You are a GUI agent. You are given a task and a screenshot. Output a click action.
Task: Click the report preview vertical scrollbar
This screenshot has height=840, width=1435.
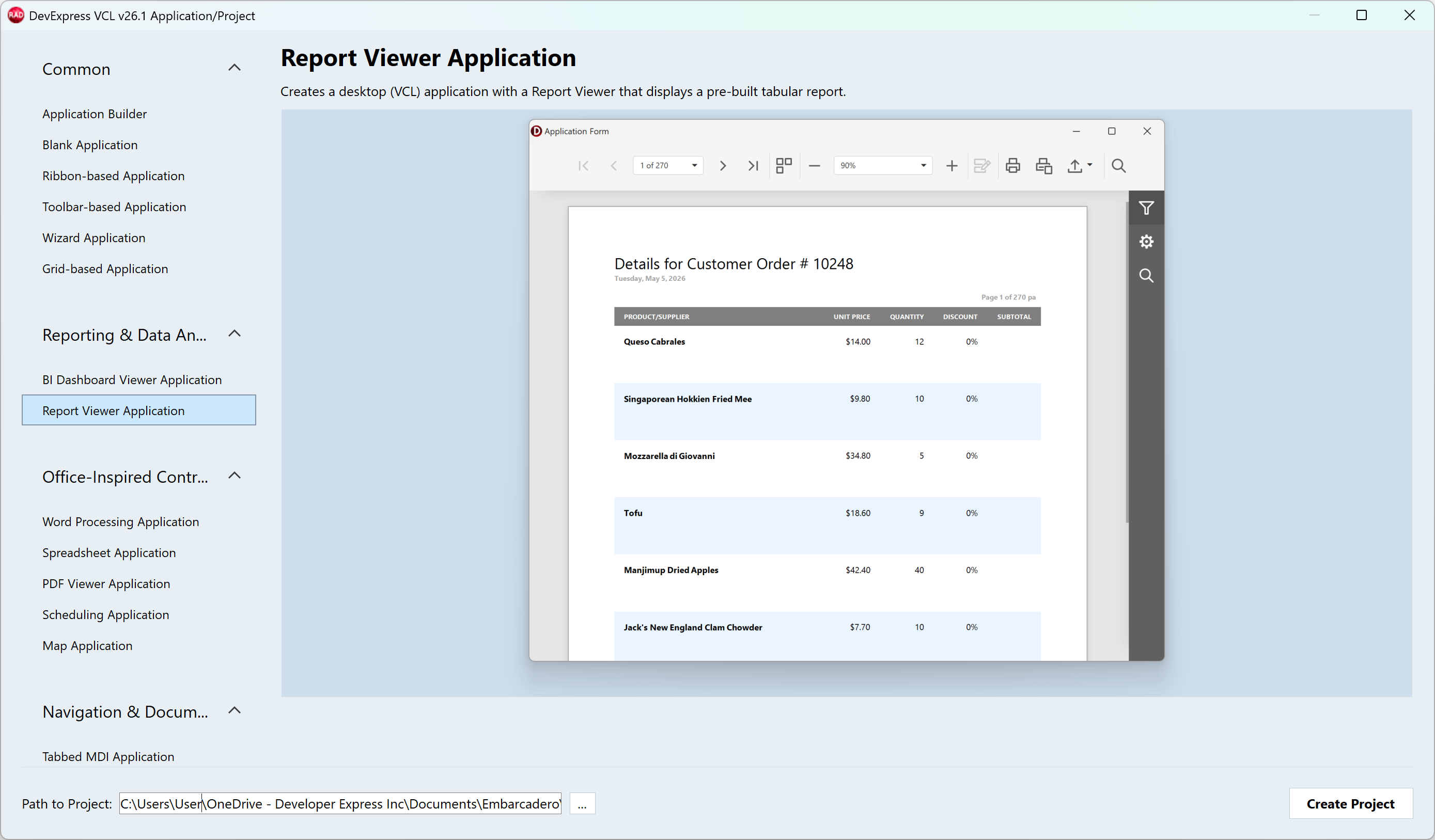1127,362
